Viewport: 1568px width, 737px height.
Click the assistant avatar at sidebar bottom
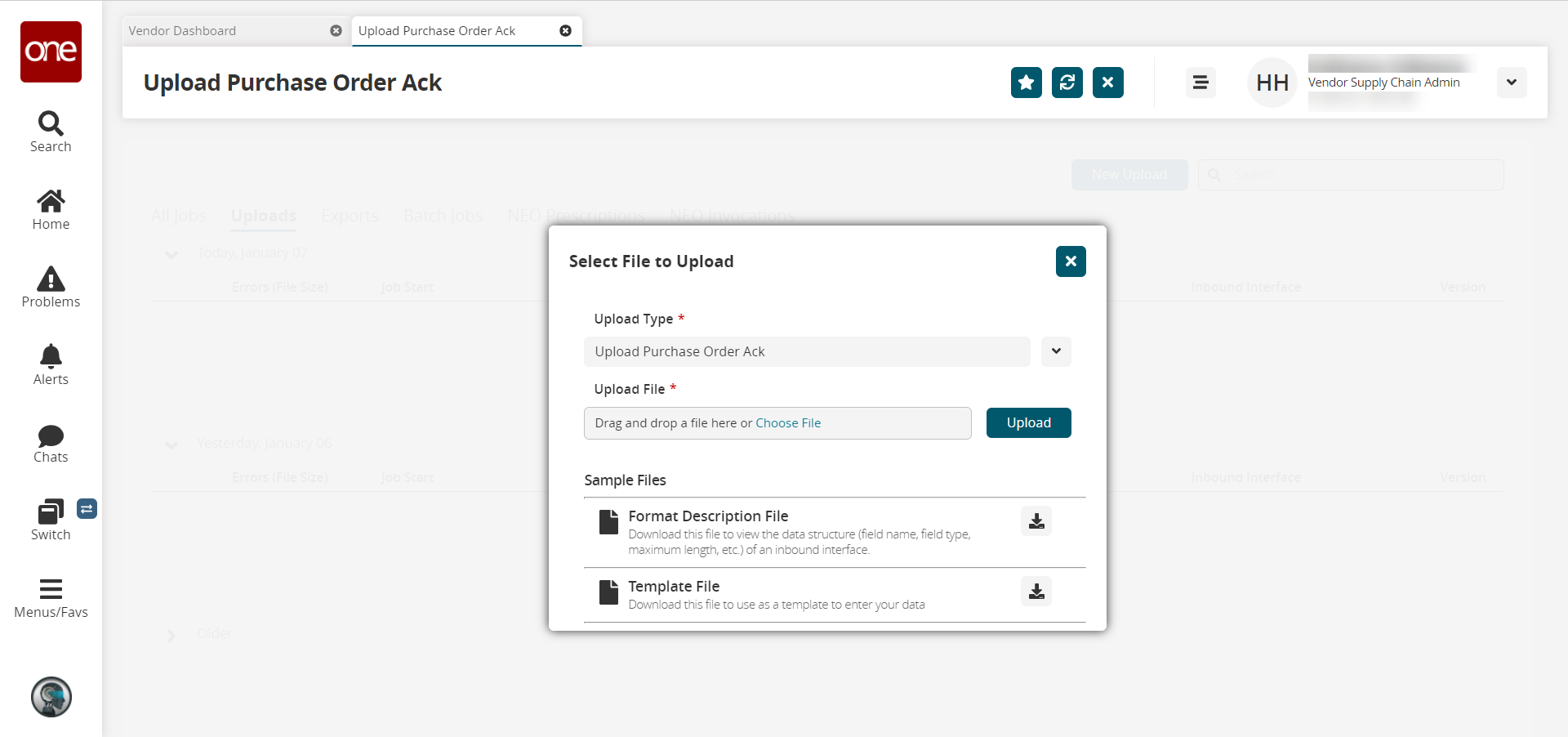coord(51,697)
